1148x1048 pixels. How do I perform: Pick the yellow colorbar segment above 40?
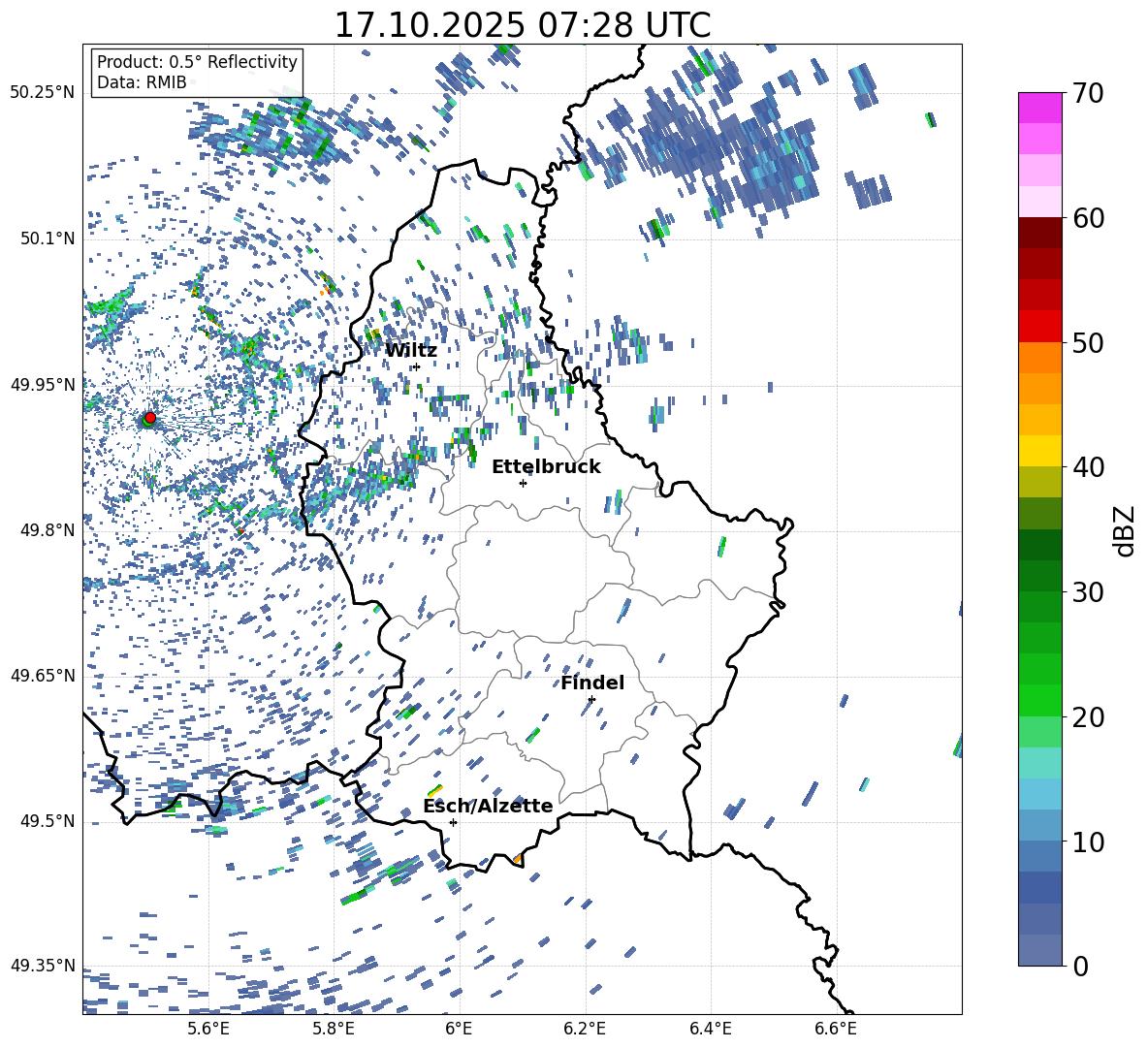(x=1040, y=451)
